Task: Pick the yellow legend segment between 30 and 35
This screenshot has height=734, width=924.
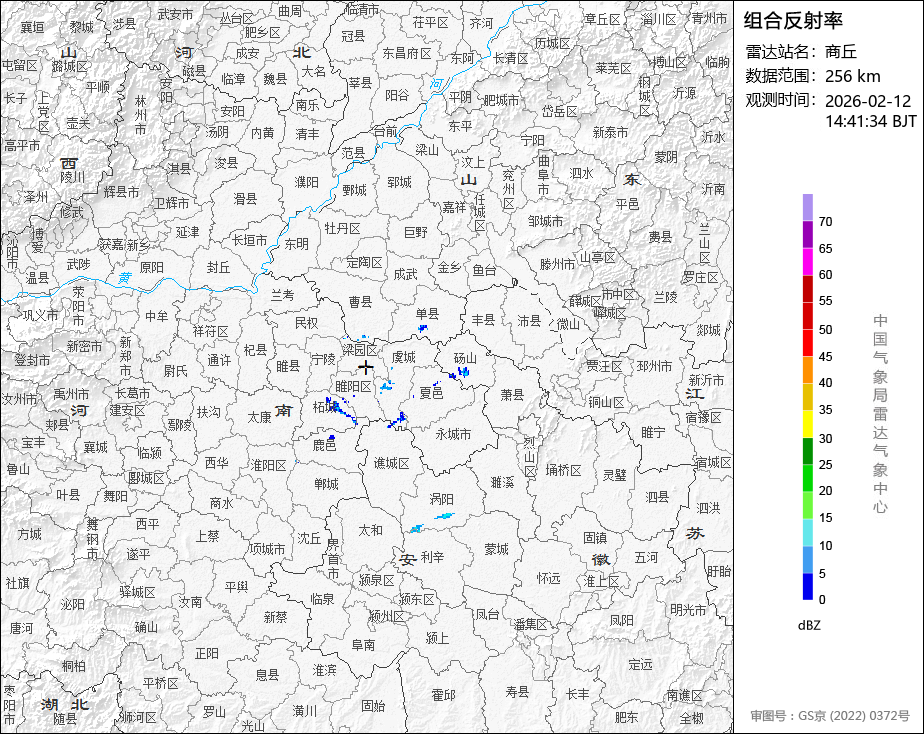Action: click(807, 424)
